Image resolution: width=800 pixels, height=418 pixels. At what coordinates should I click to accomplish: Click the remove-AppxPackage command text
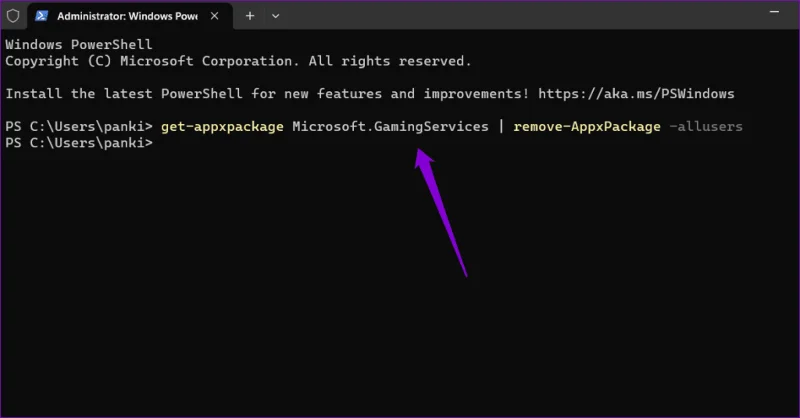(587, 127)
